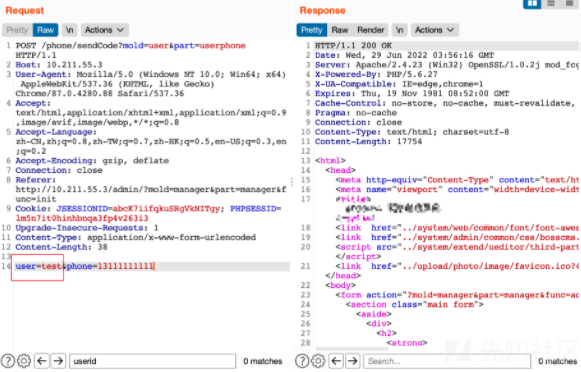
Task: Go to next match in Response search
Action: 352,361
